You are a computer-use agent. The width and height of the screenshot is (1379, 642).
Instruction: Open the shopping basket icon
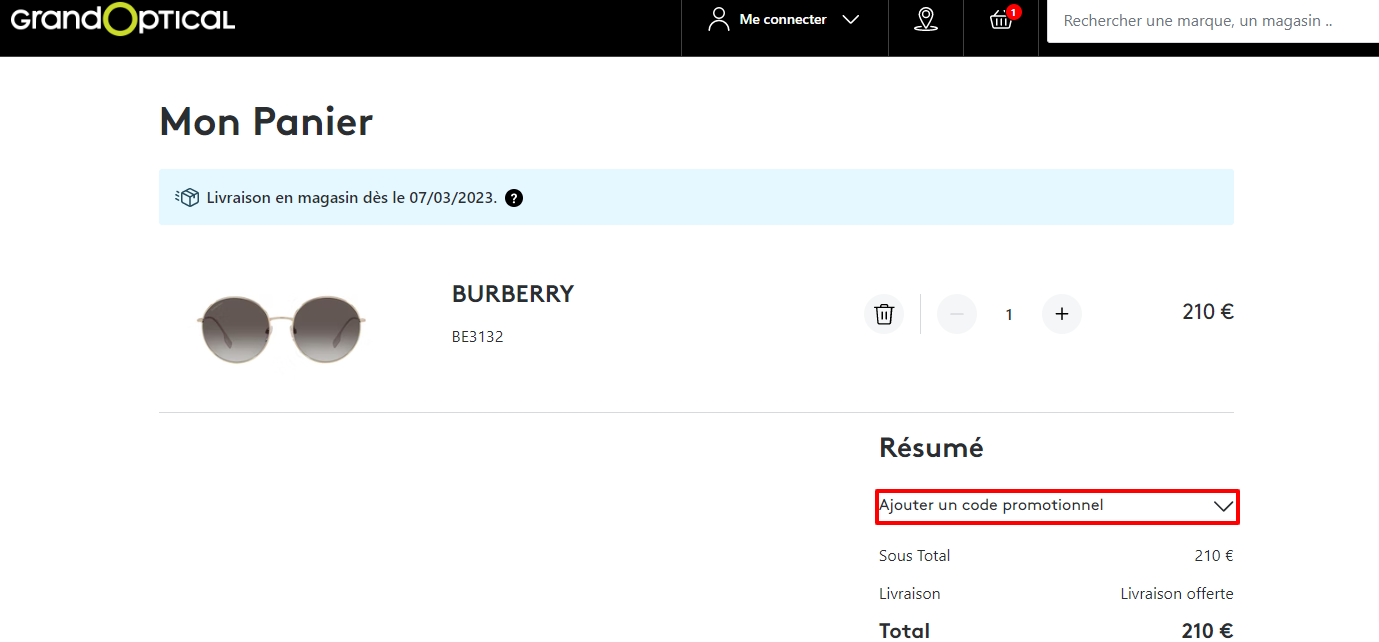(1001, 19)
